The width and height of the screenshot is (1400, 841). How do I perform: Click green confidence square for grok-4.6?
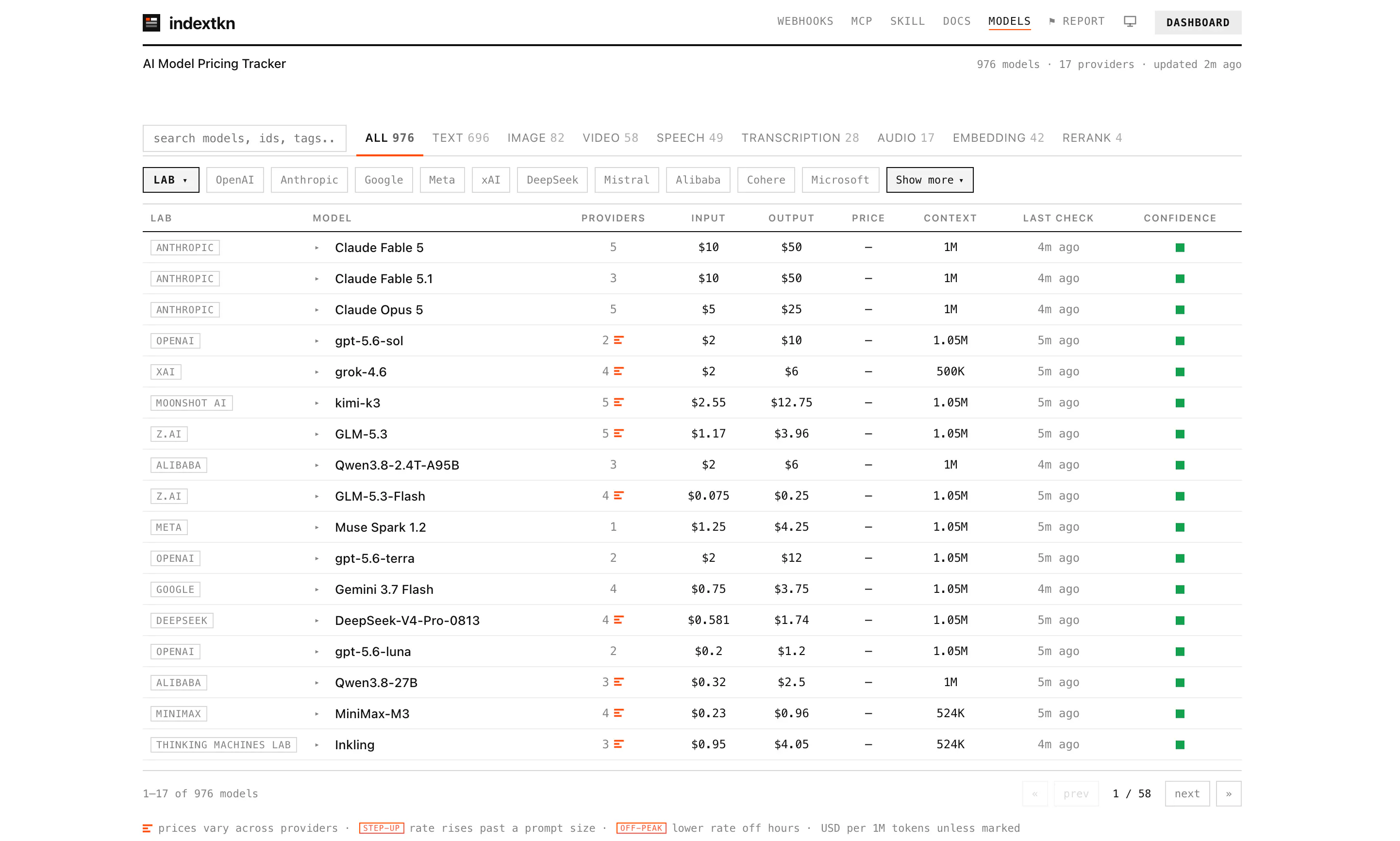point(1180,372)
